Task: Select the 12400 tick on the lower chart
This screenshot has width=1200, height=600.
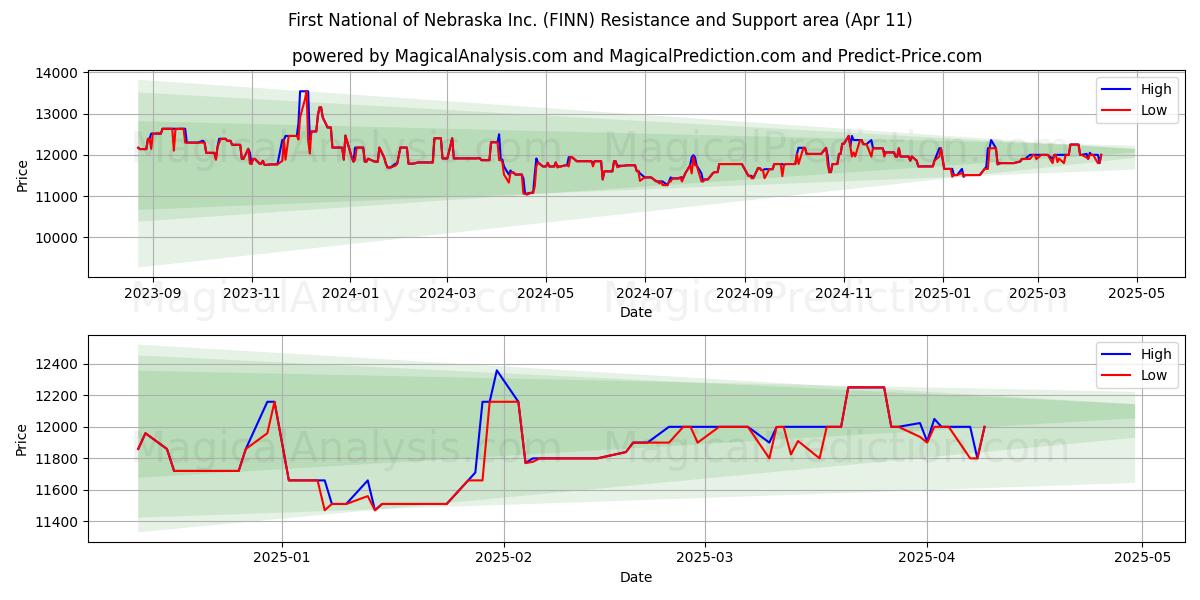Action: click(x=58, y=364)
